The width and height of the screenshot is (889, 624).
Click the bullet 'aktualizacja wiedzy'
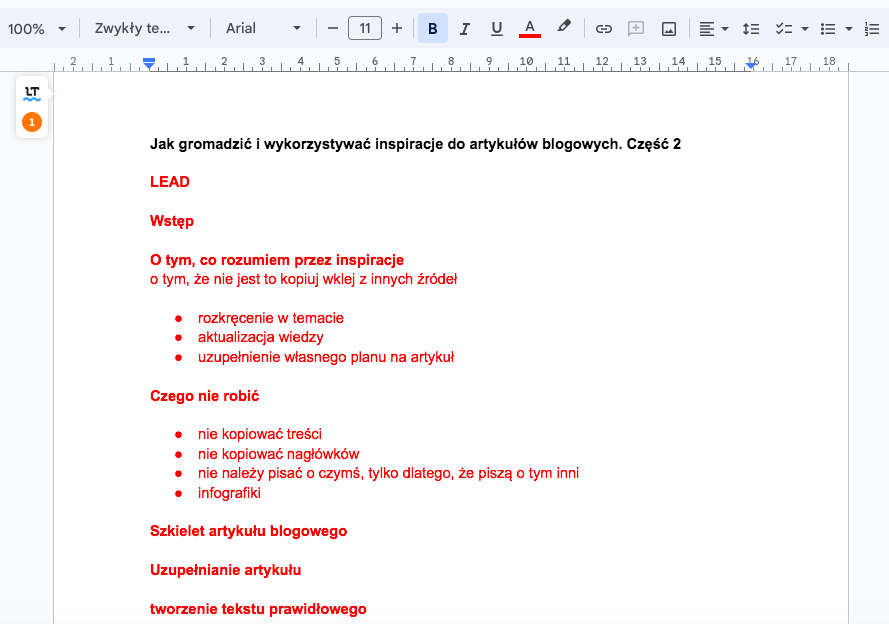(x=260, y=337)
